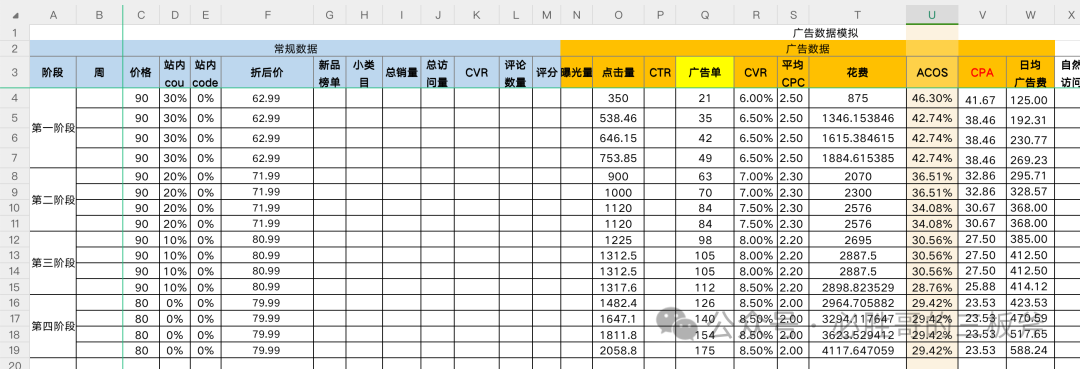This screenshot has width=1080, height=369.
Task: Select row 3 header
Action: (14, 72)
